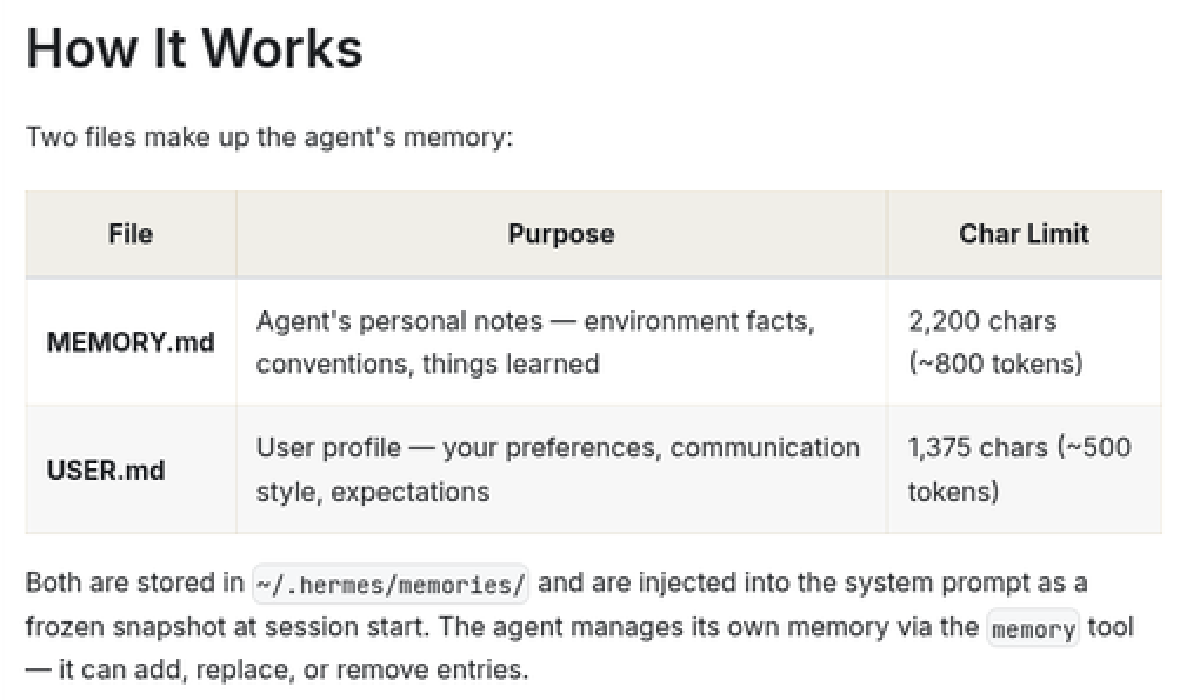
Task: Click the "2,200 chars" limit value
Action: point(982,322)
